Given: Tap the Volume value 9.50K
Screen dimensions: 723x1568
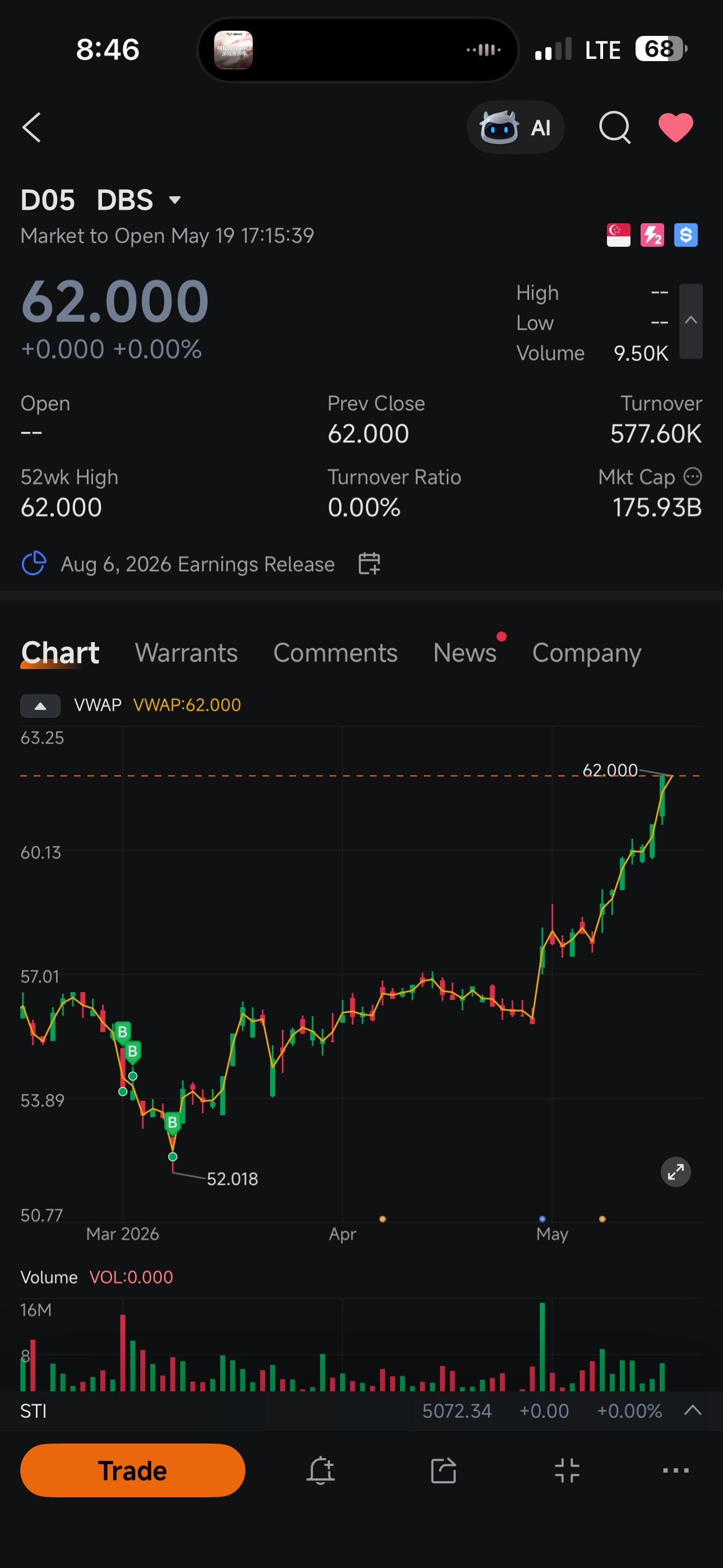Looking at the screenshot, I should coord(641,353).
